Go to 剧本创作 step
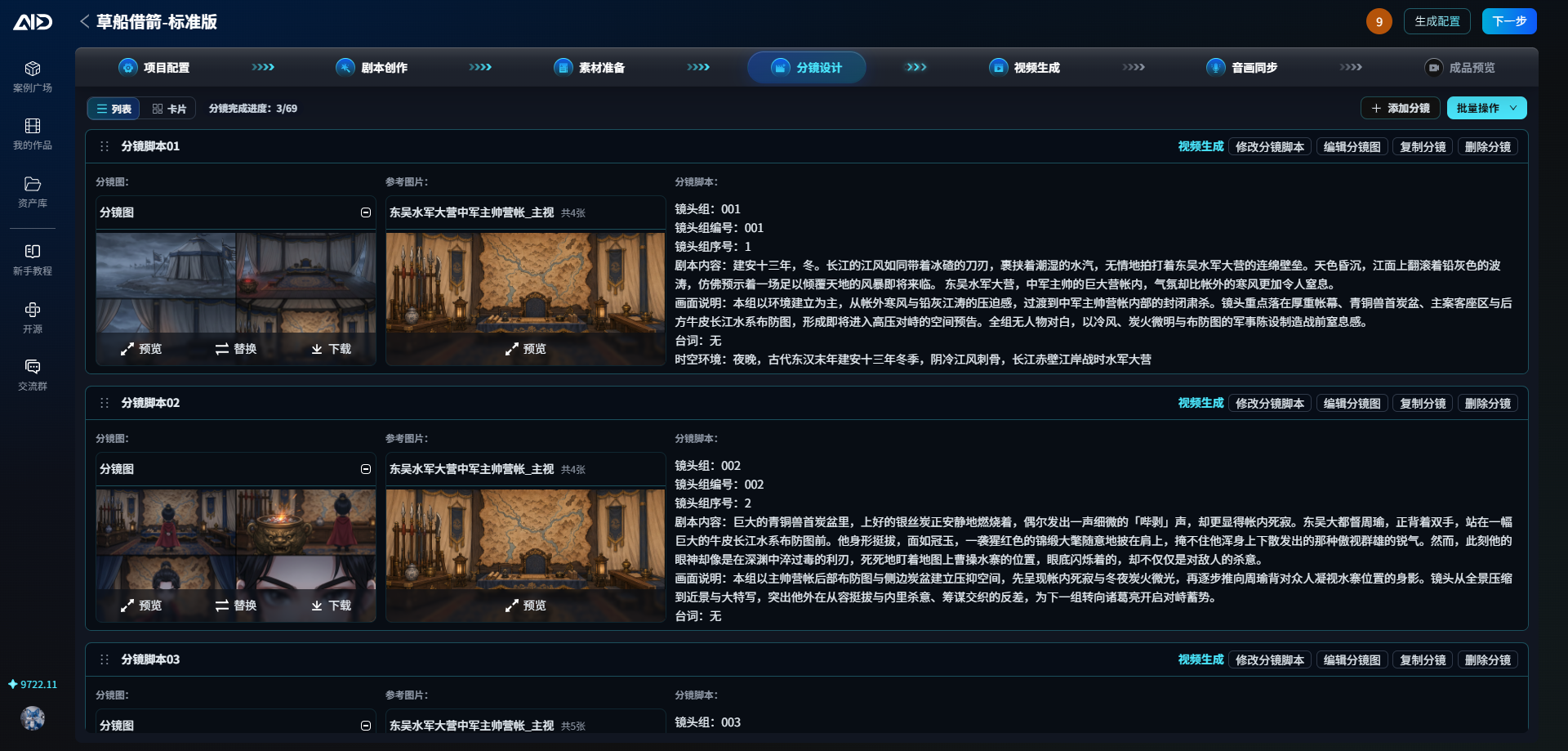 point(372,67)
